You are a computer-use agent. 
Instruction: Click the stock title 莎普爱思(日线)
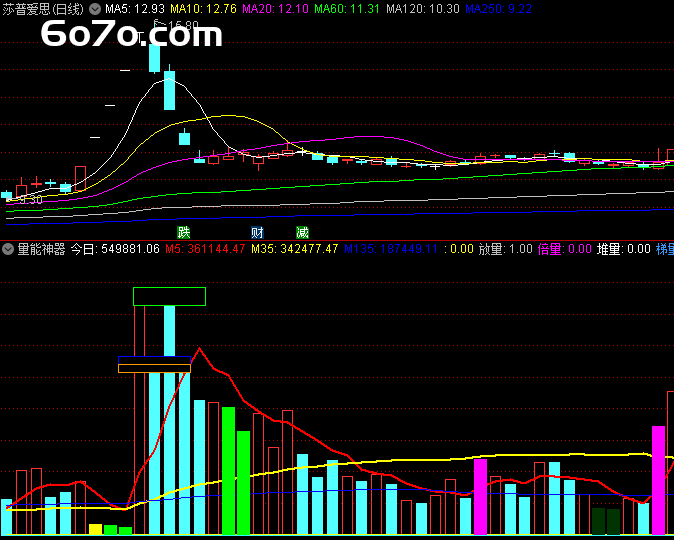point(43,9)
